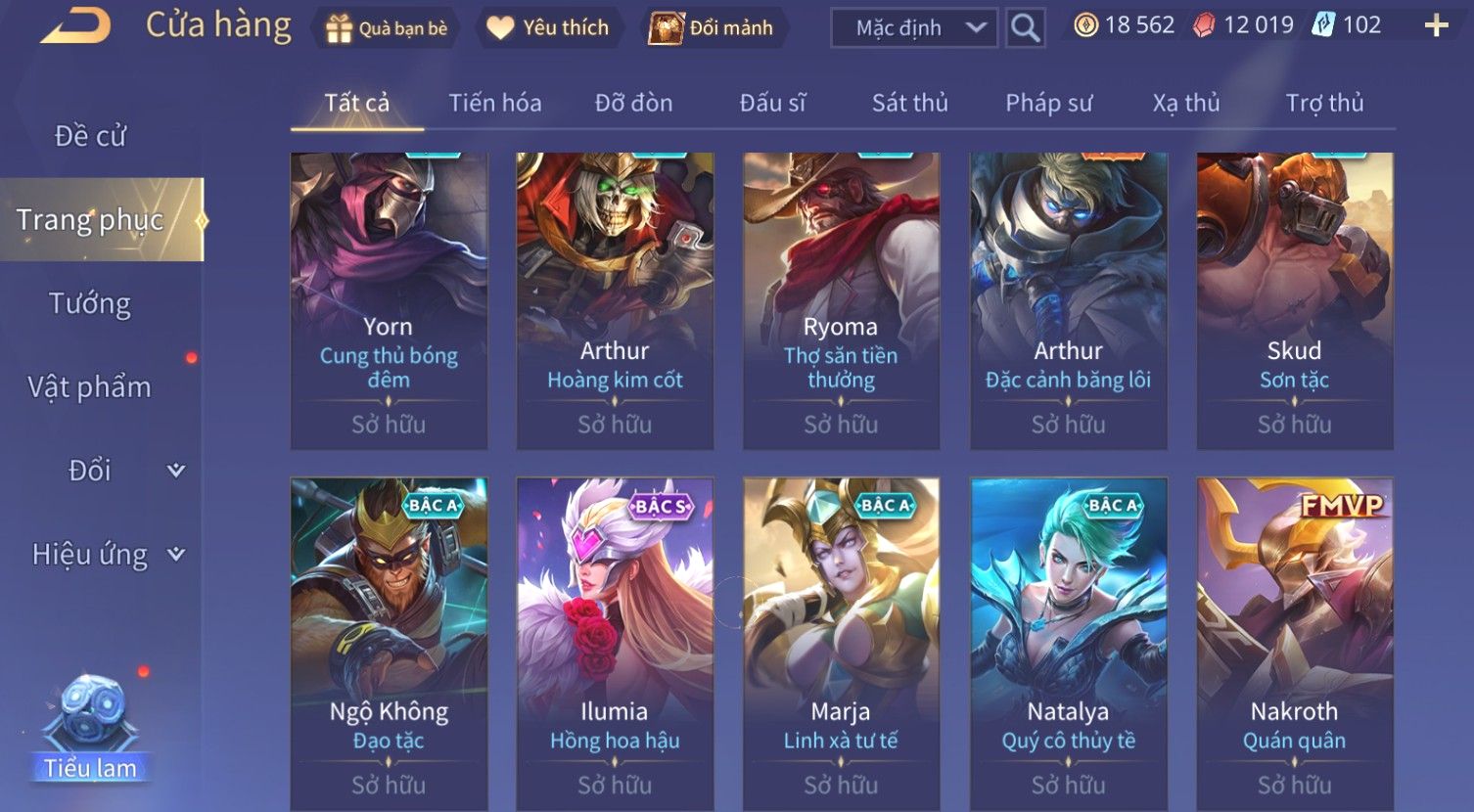The image size is (1474, 812).
Task: Open Vật phẩm sidebar entry
Action: click(x=90, y=387)
